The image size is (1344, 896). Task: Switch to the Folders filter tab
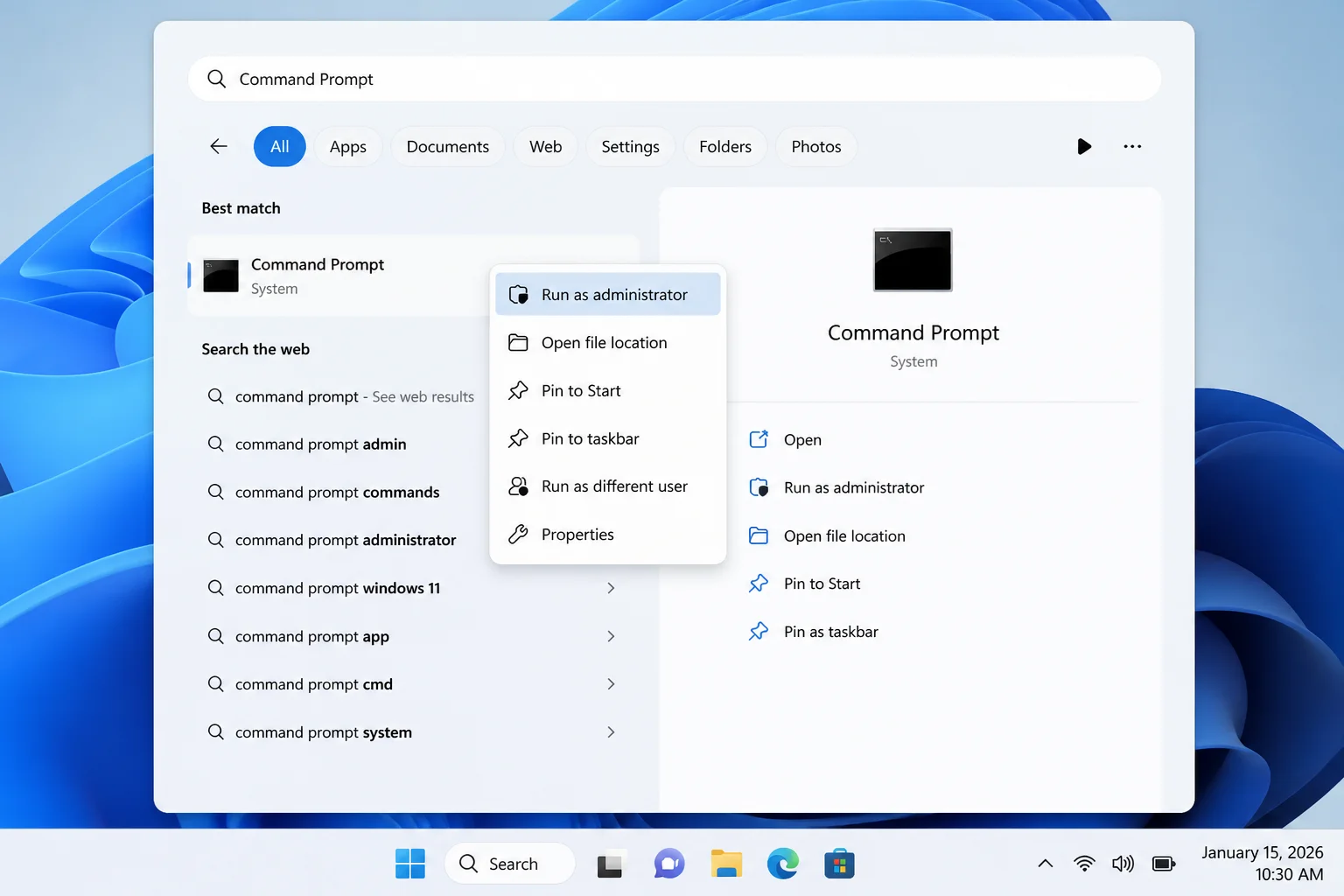click(725, 146)
